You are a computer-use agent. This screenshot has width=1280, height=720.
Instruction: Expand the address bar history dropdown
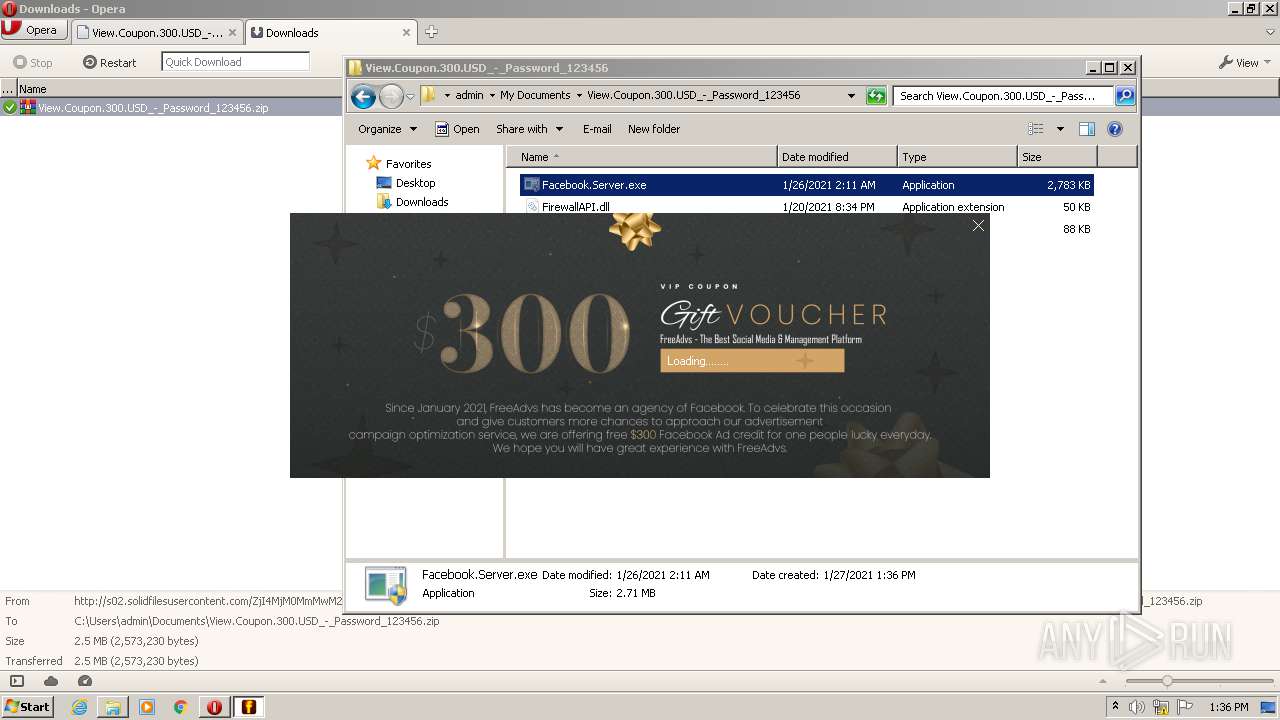coord(851,96)
